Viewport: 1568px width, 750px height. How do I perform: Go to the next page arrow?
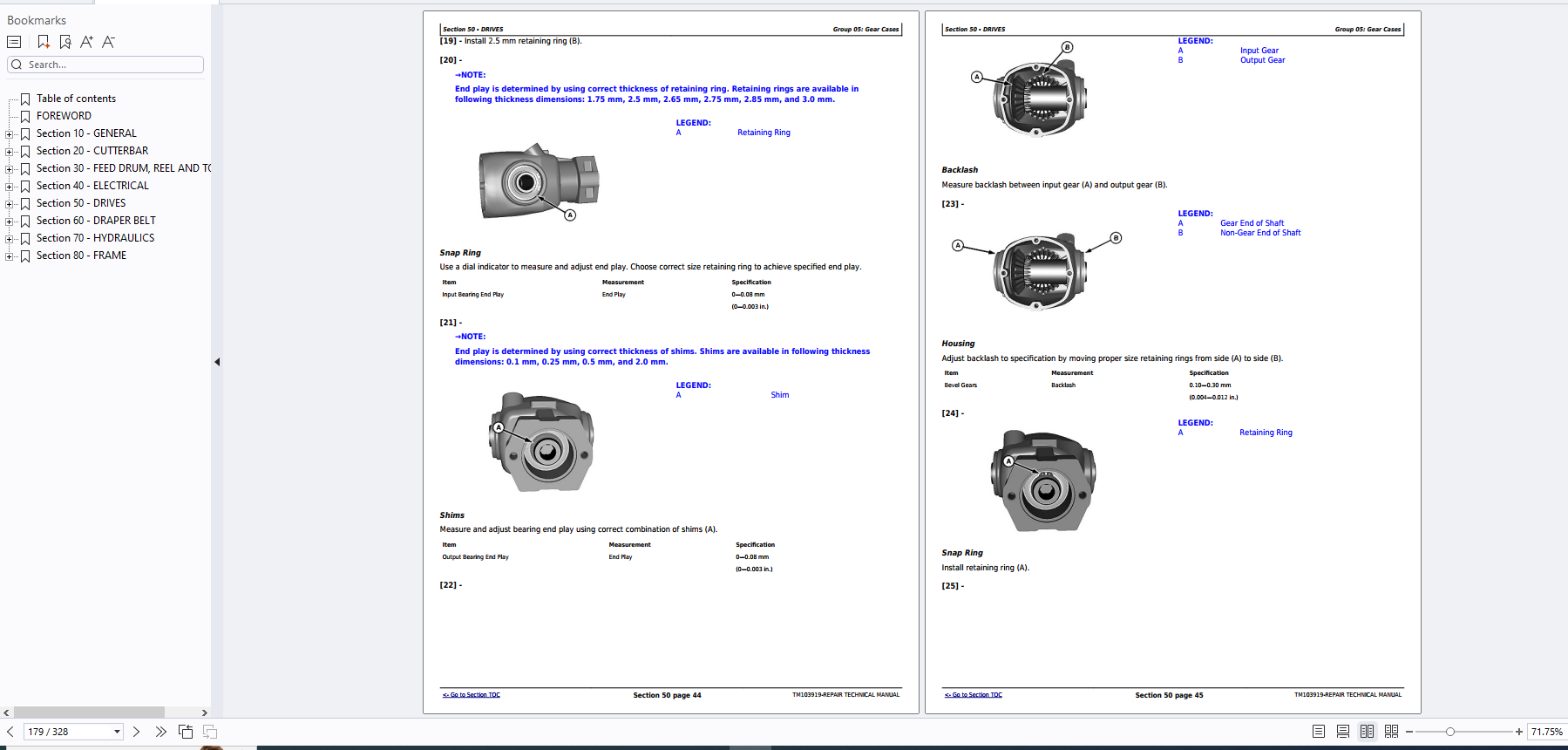[x=136, y=732]
